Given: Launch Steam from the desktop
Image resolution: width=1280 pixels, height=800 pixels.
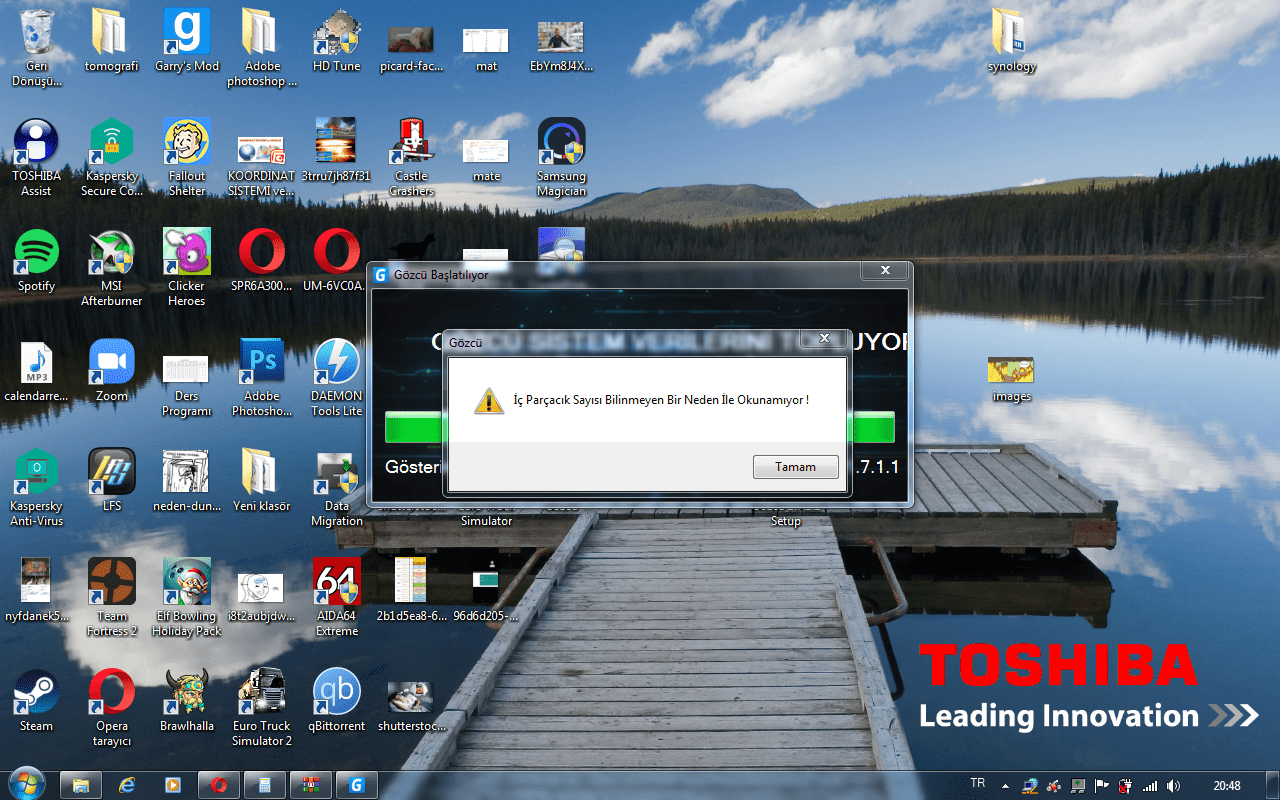Looking at the screenshot, I should (x=37, y=702).
